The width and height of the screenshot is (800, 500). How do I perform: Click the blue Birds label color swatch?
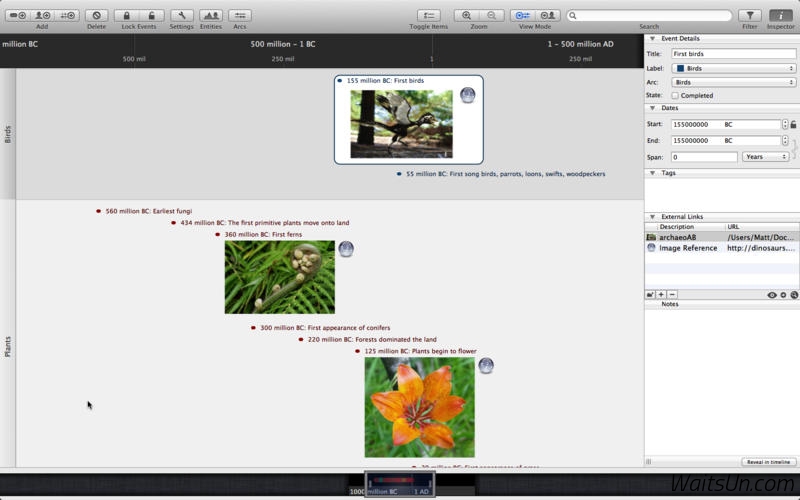[680, 68]
